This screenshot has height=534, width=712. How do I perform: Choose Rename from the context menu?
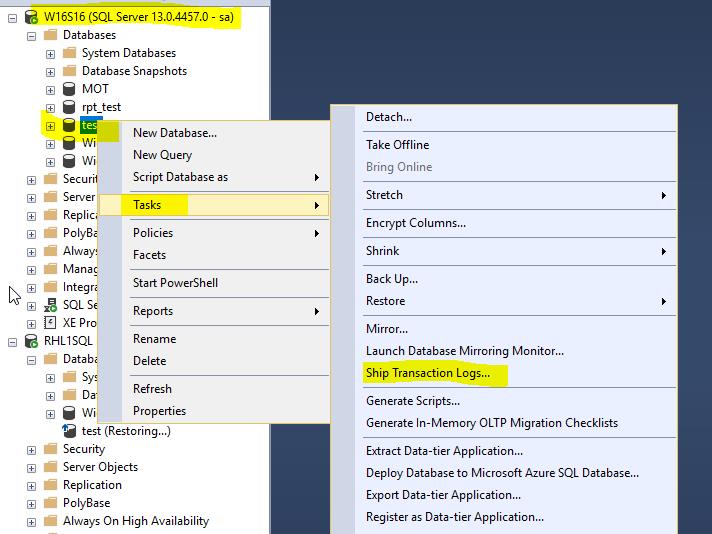[213, 339]
